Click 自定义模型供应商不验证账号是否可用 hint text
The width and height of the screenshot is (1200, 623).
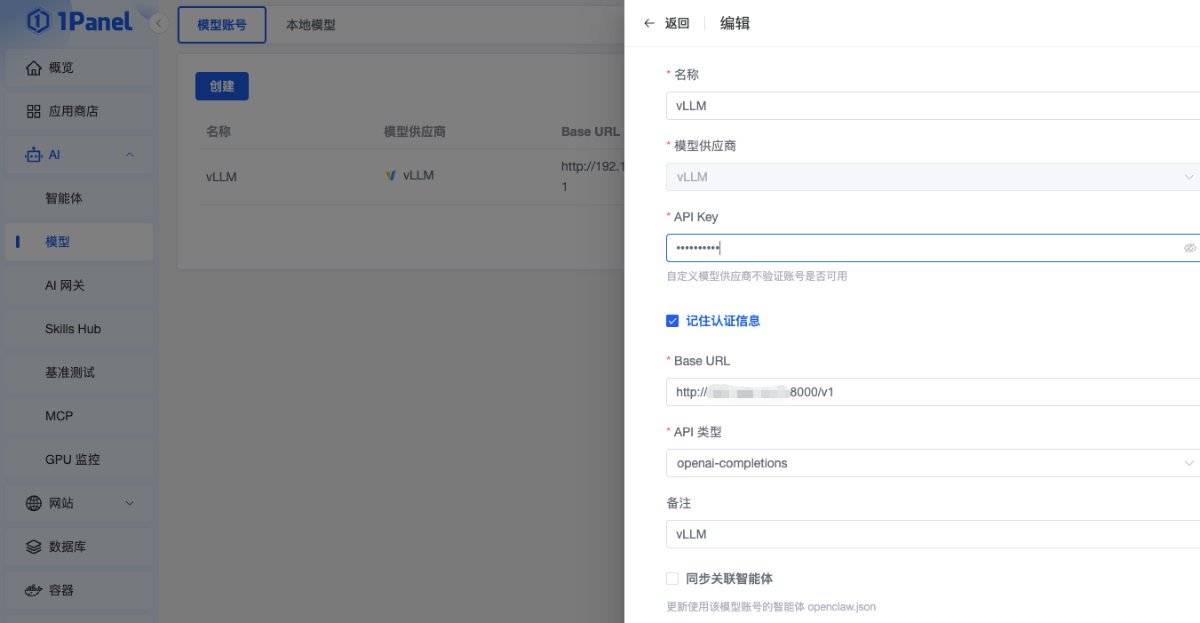click(757, 276)
